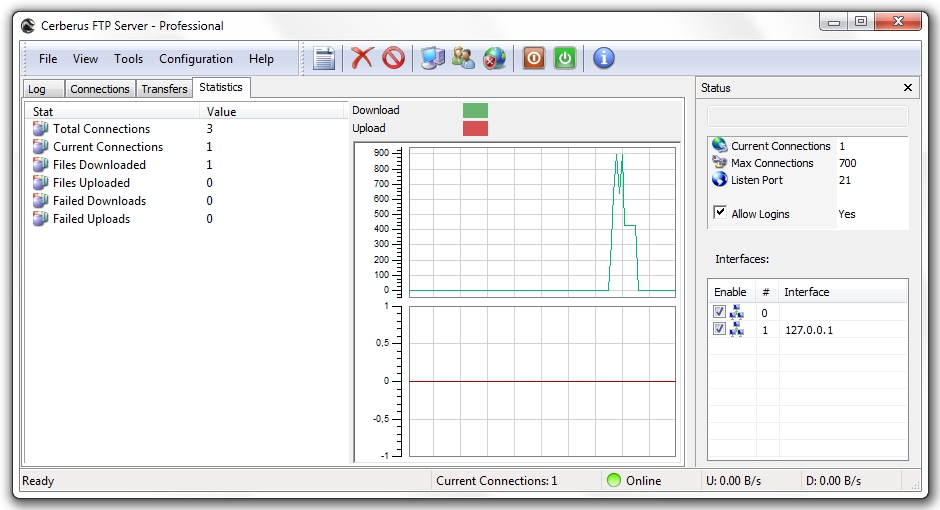Click the red prohibited circle toolbar icon
This screenshot has height=510, width=940.
click(x=393, y=58)
